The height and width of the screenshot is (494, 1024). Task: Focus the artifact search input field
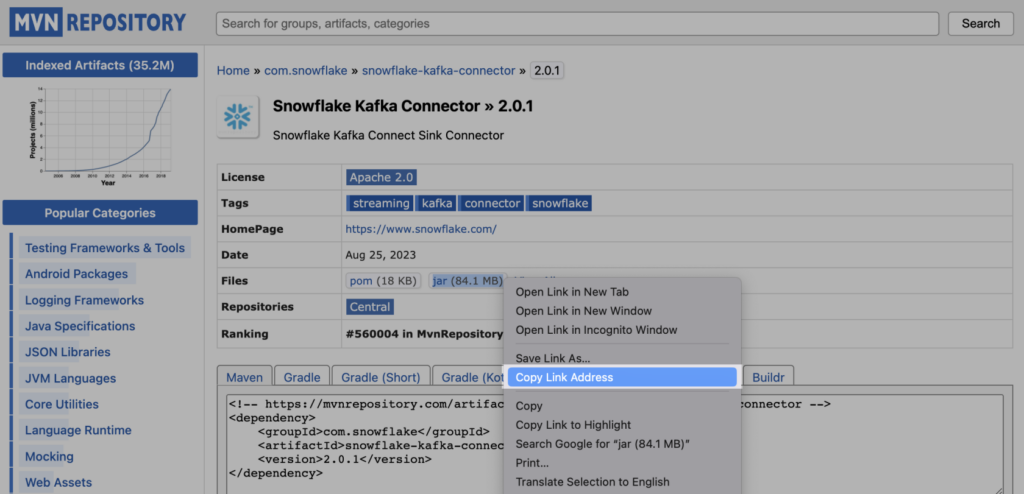[x=577, y=23]
